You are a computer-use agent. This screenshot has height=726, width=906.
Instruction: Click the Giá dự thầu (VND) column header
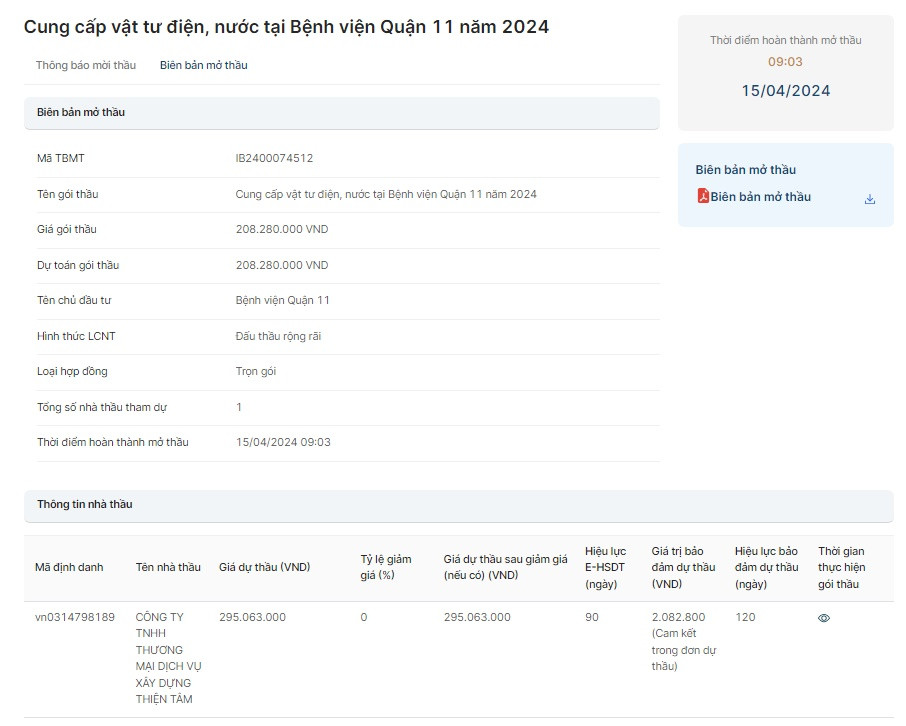[264, 567]
